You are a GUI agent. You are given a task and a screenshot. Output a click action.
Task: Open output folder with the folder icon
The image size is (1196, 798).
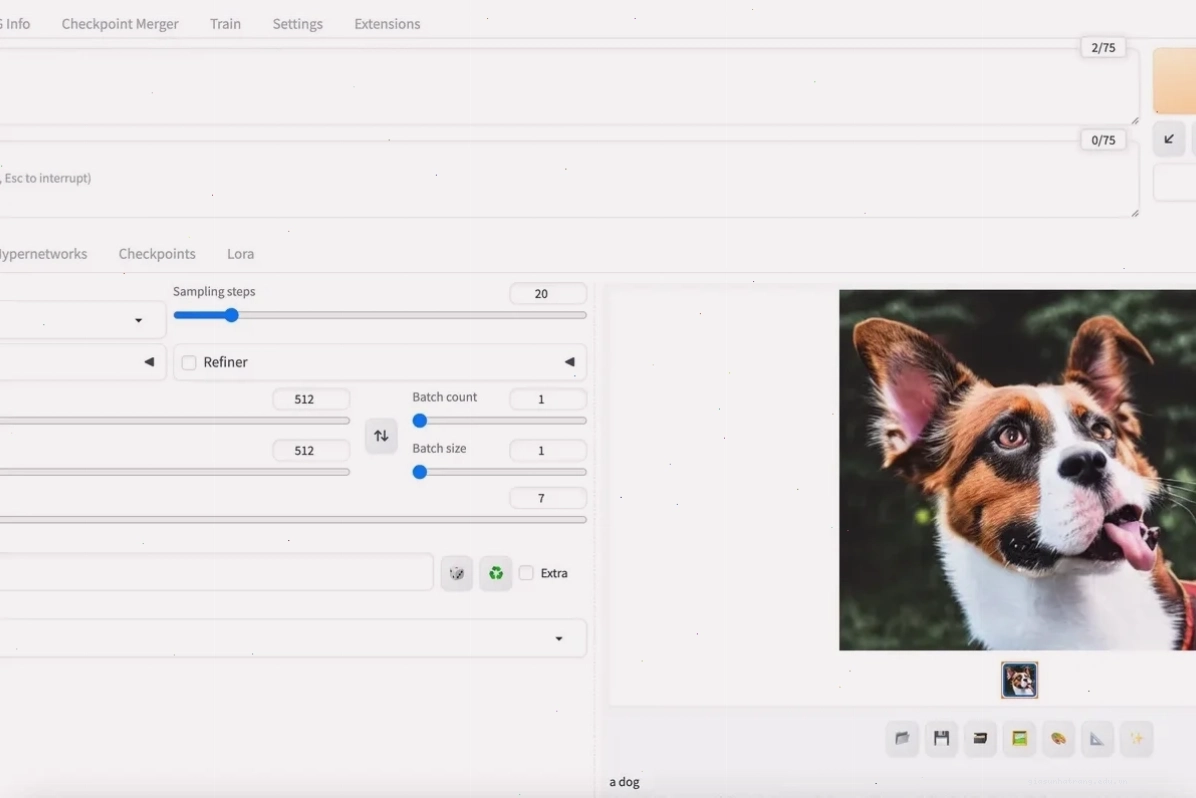(902, 738)
